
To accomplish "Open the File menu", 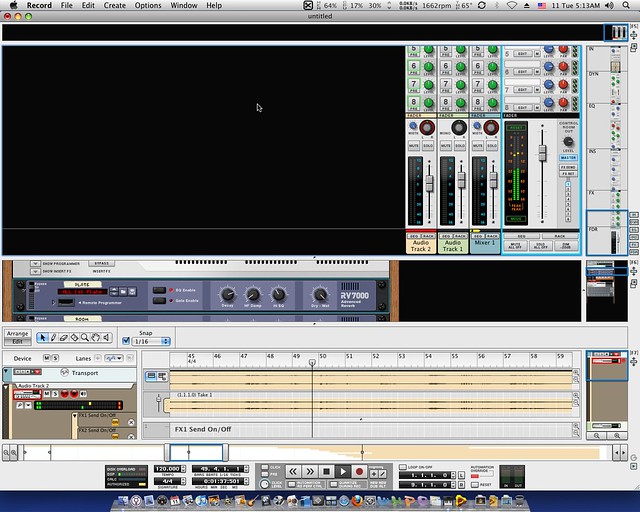I will (67, 5).
